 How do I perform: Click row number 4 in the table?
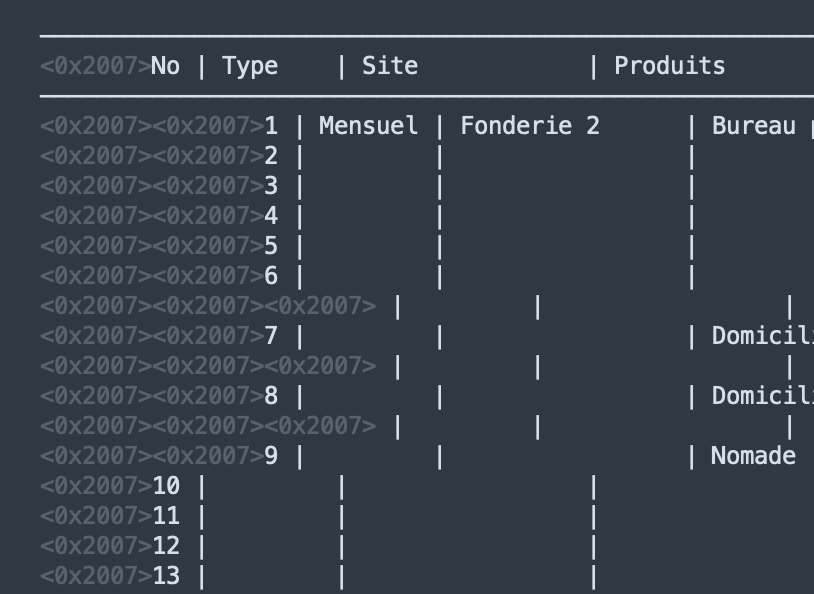[271, 216]
